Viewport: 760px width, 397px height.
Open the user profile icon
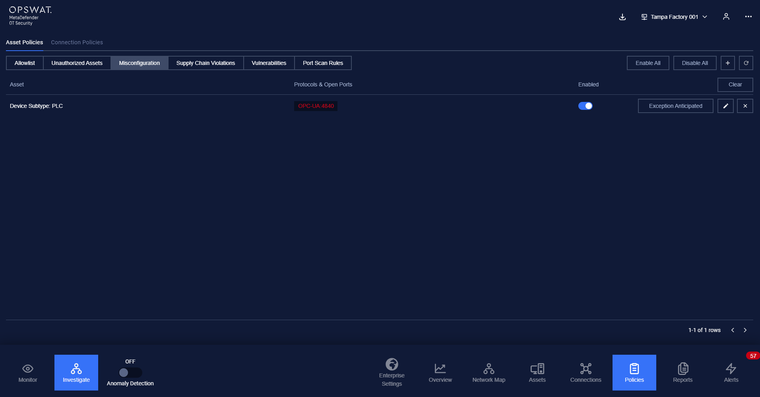point(726,16)
